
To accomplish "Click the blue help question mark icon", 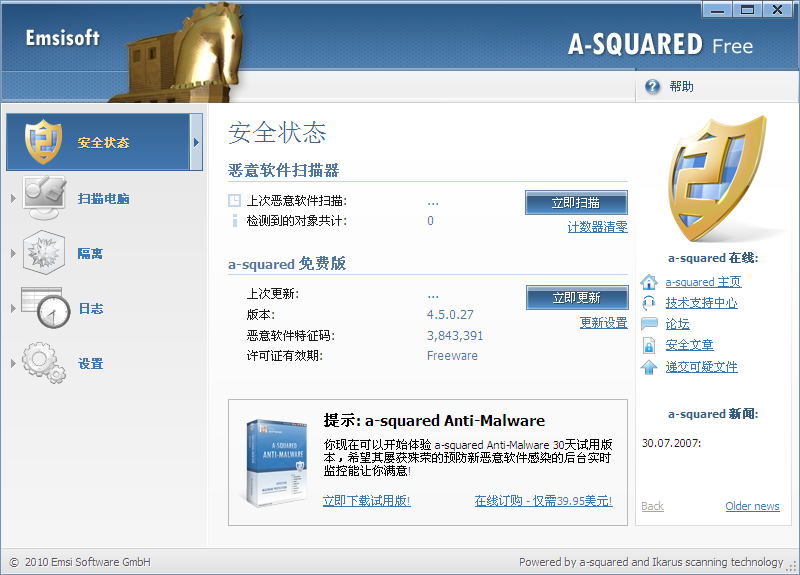I will (653, 87).
